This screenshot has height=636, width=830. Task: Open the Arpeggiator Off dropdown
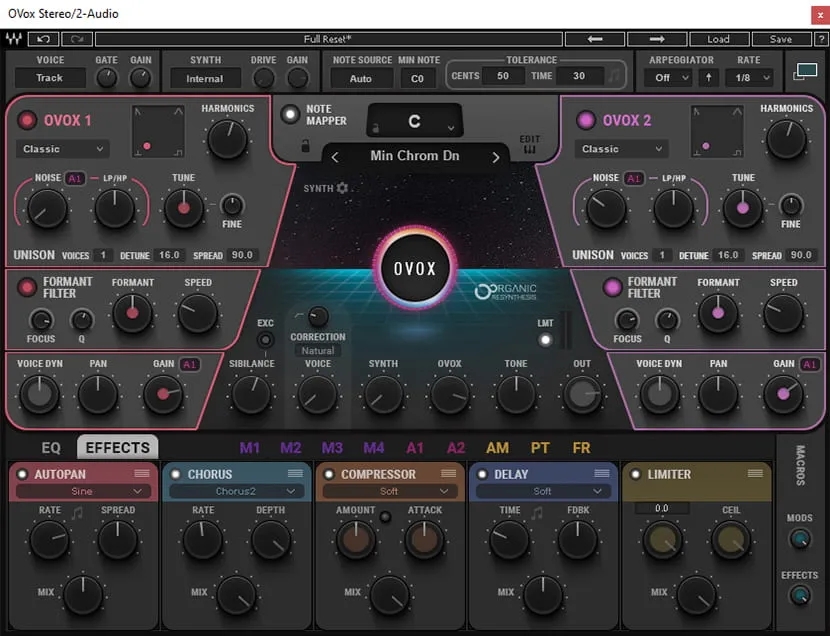pos(669,78)
